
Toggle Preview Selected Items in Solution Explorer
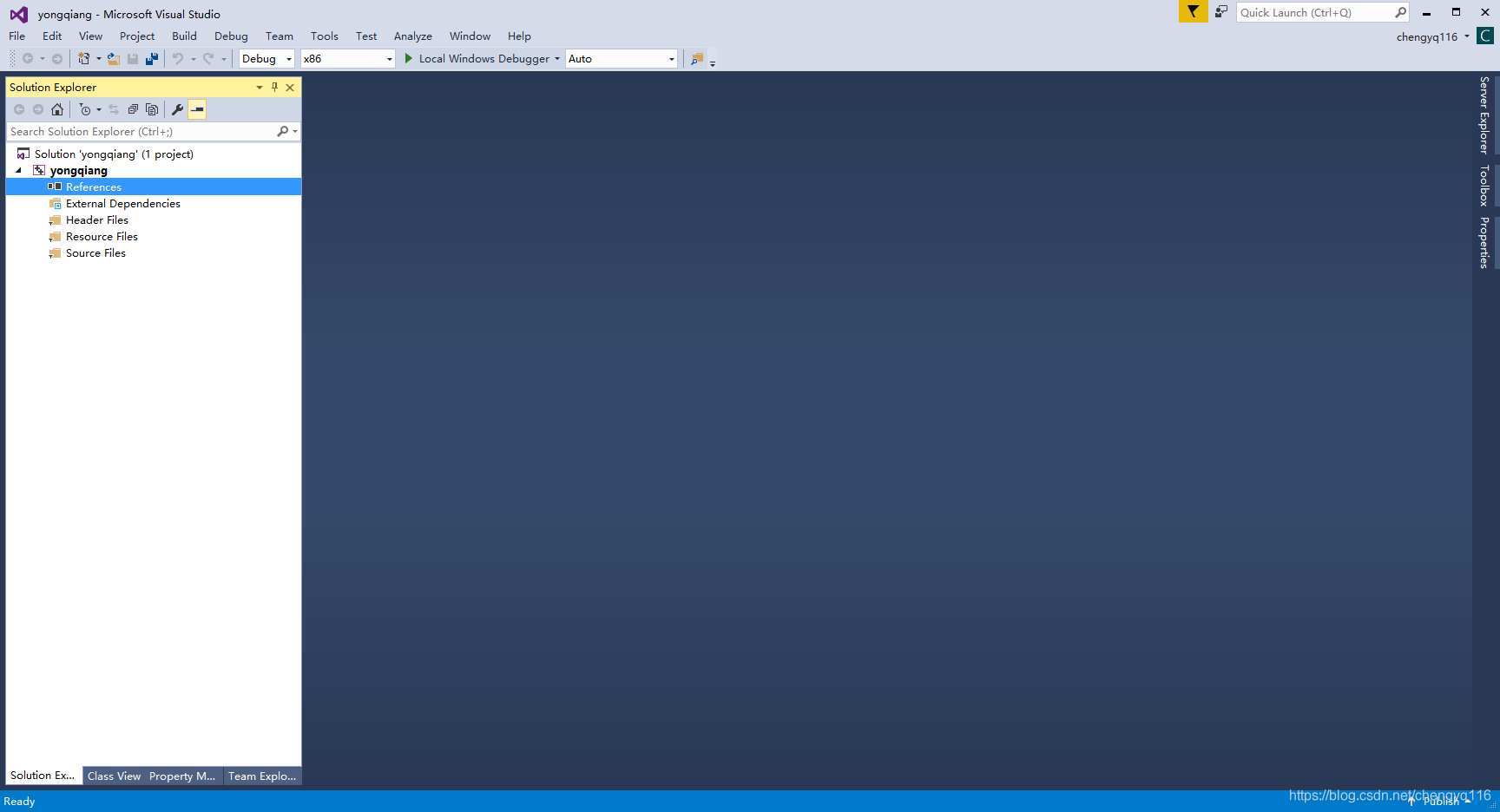click(x=196, y=109)
